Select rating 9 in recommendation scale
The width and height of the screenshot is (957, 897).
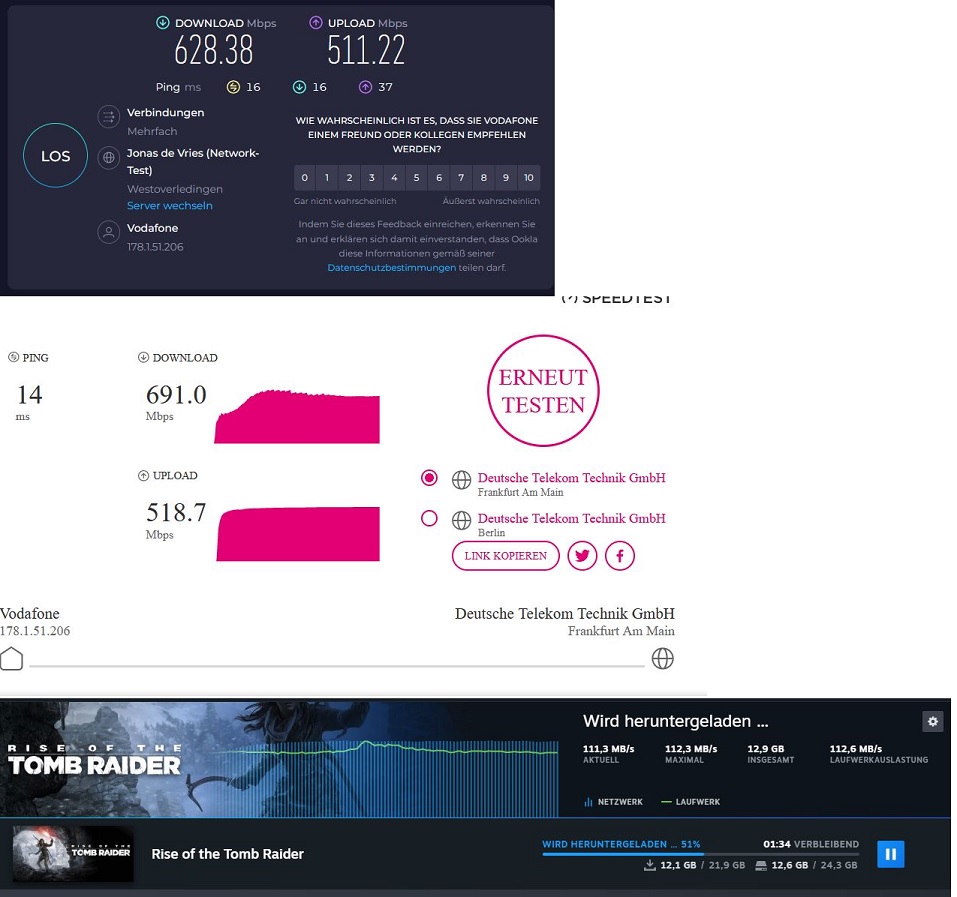[x=506, y=178]
